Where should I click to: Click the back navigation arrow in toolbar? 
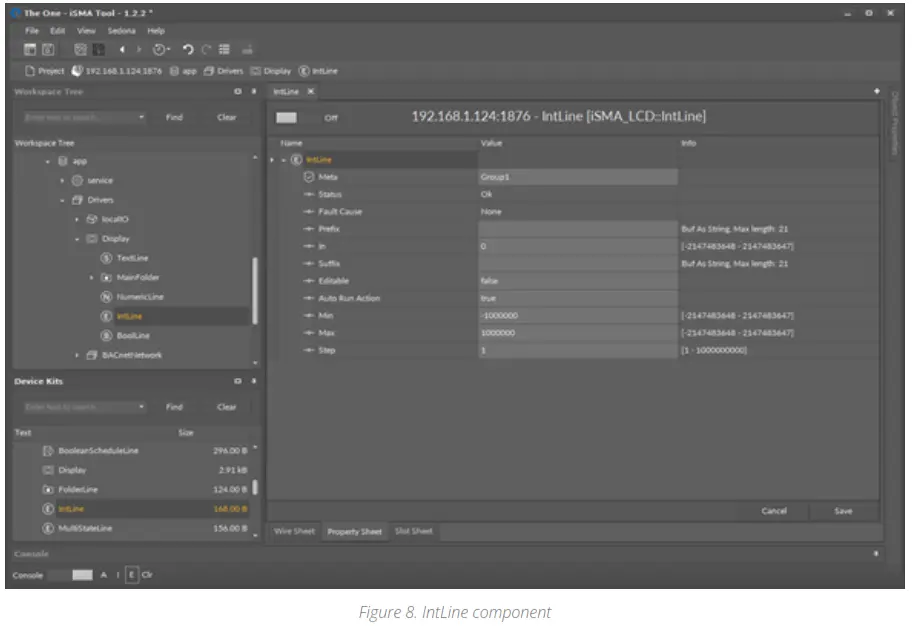coord(122,49)
